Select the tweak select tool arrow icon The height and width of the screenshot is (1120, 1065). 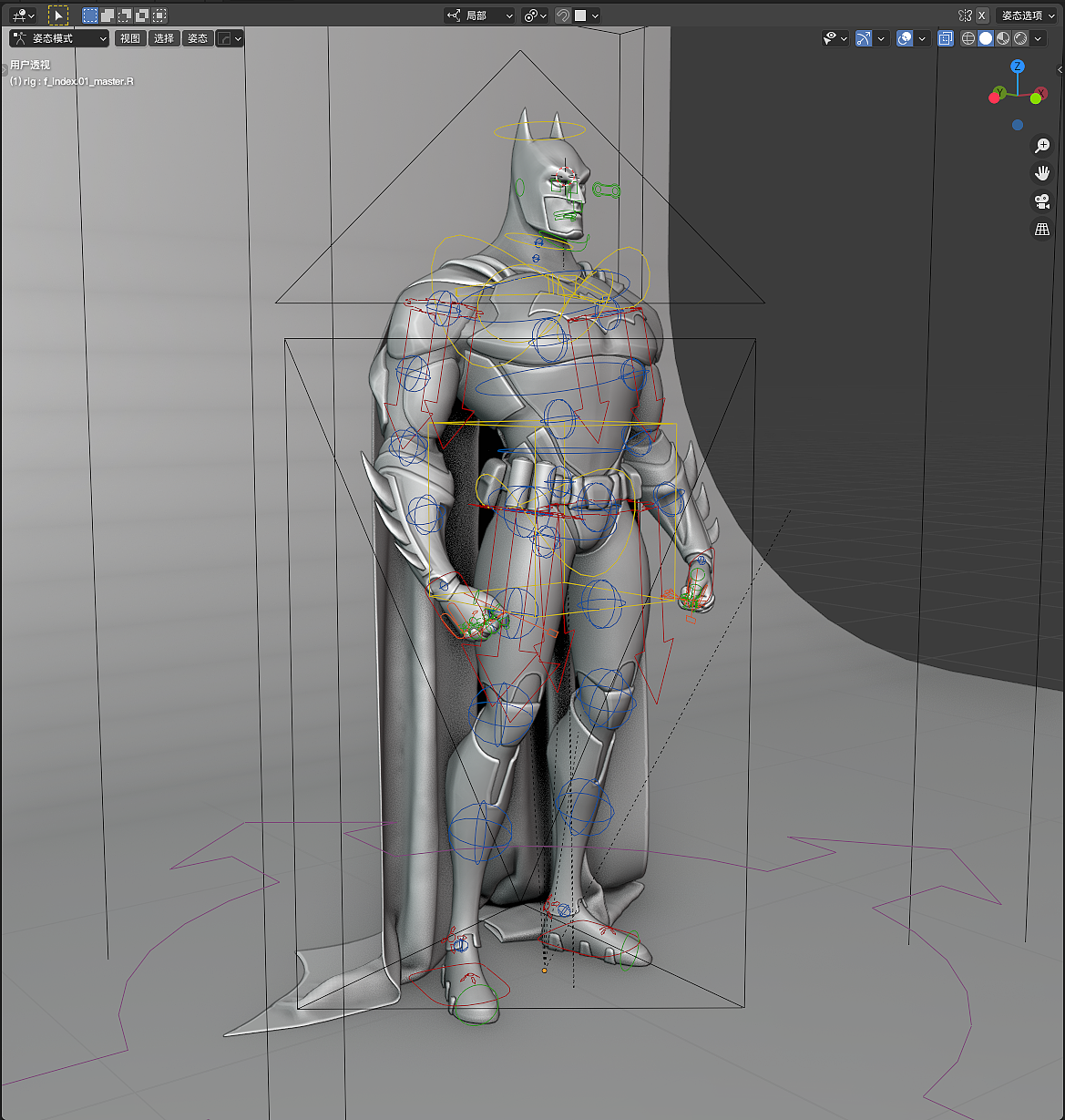pos(58,15)
